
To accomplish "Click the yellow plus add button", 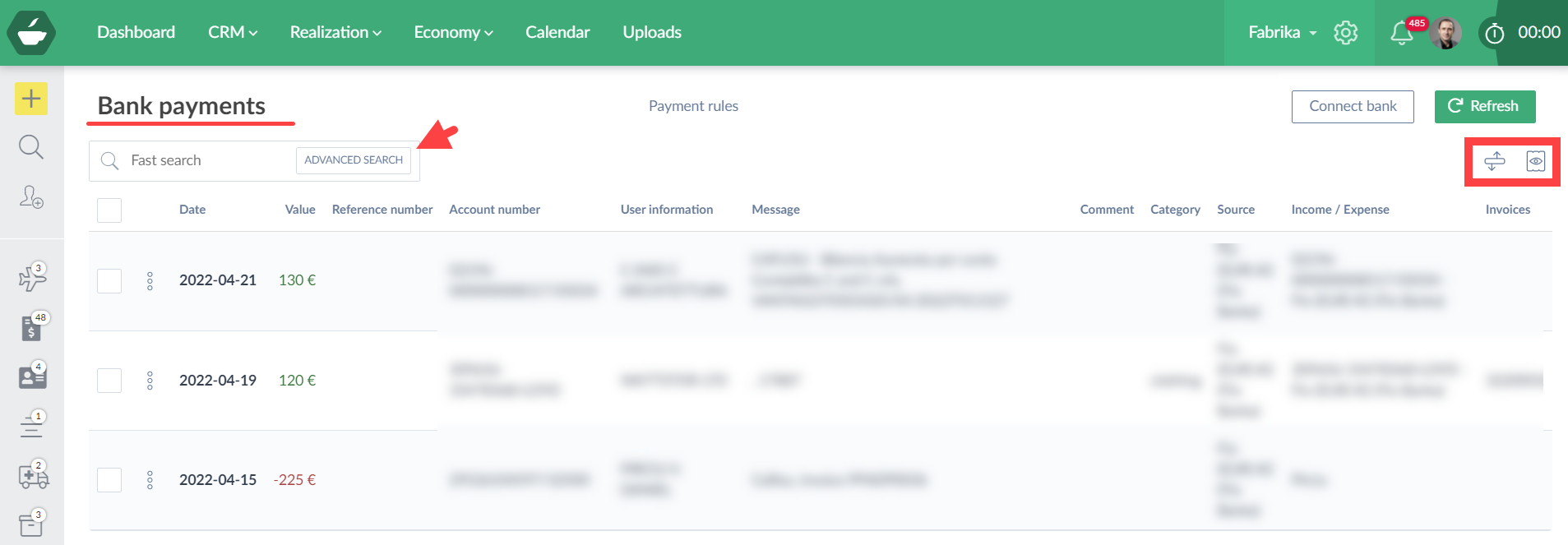I will pos(31,99).
